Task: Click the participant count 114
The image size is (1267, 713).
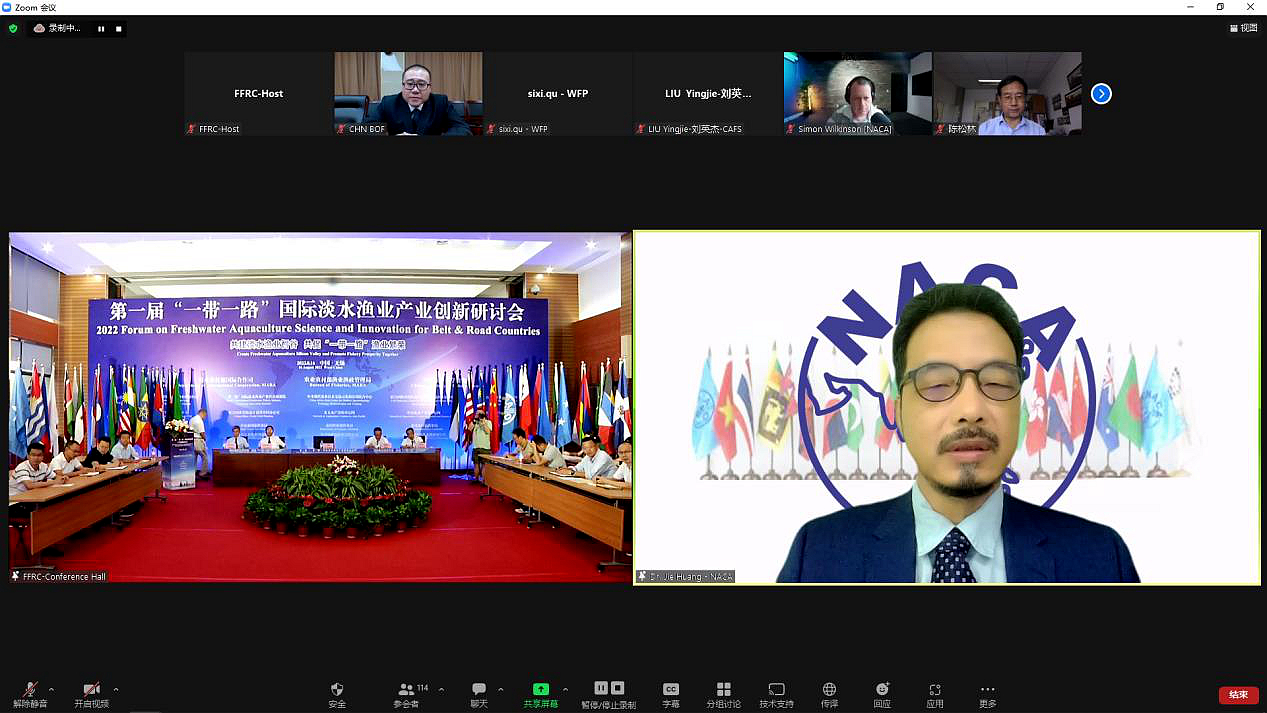Action: point(423,688)
